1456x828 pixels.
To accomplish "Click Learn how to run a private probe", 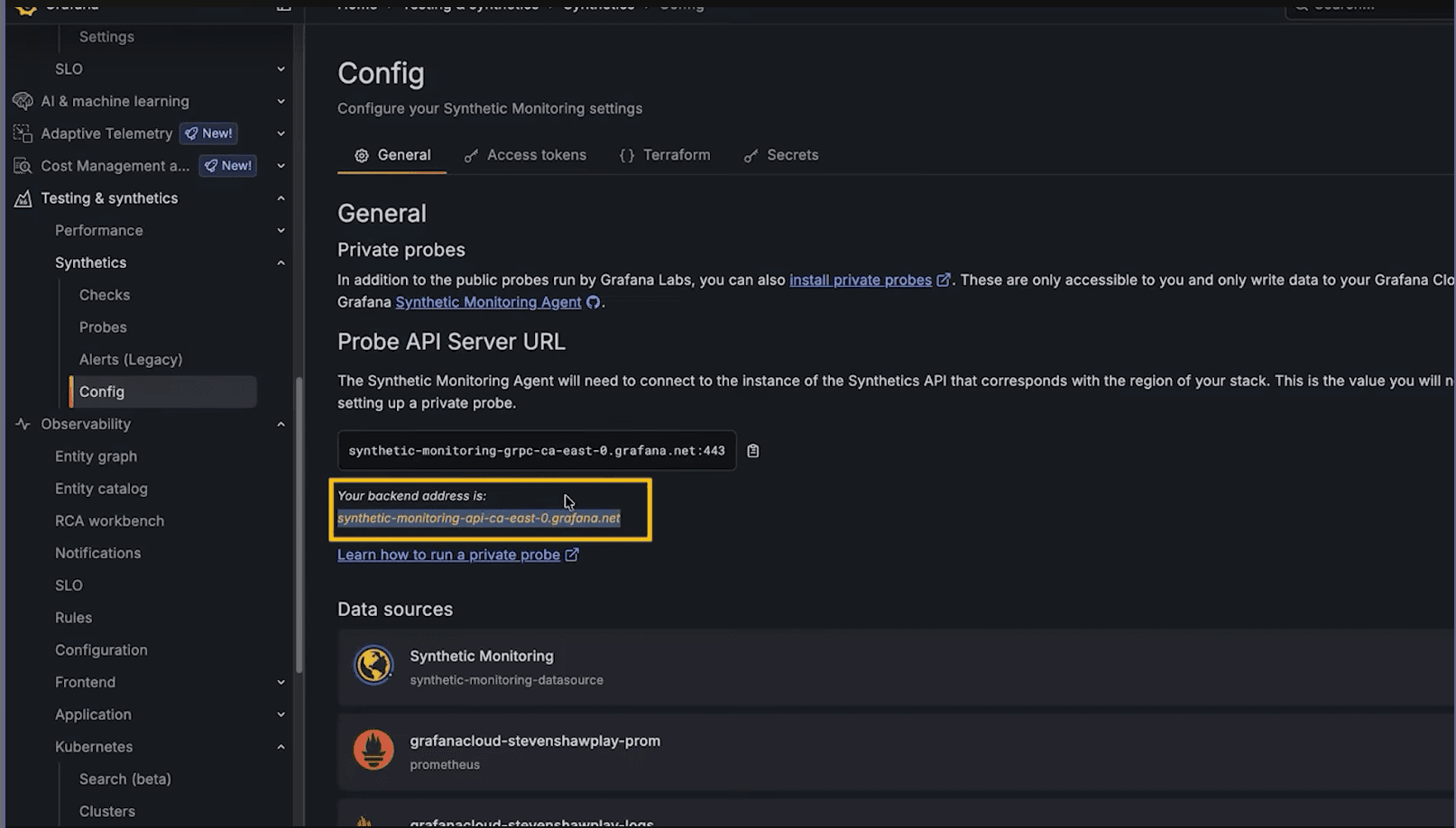I will [x=448, y=554].
